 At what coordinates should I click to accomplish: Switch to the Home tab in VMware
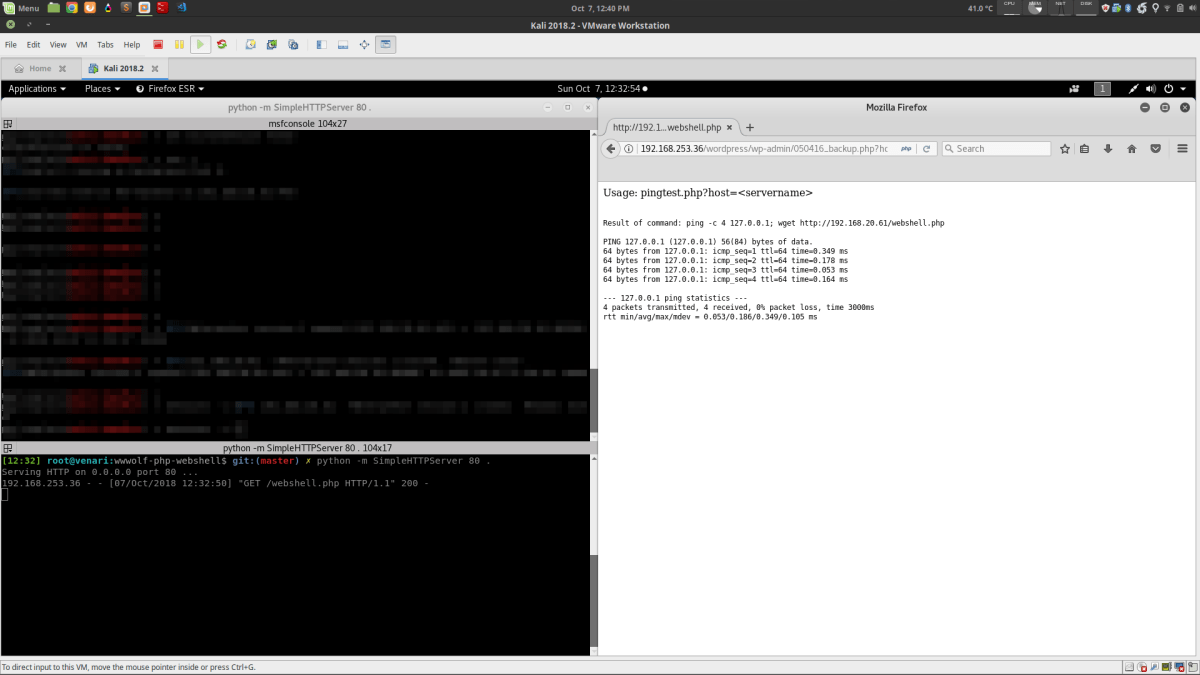40,68
